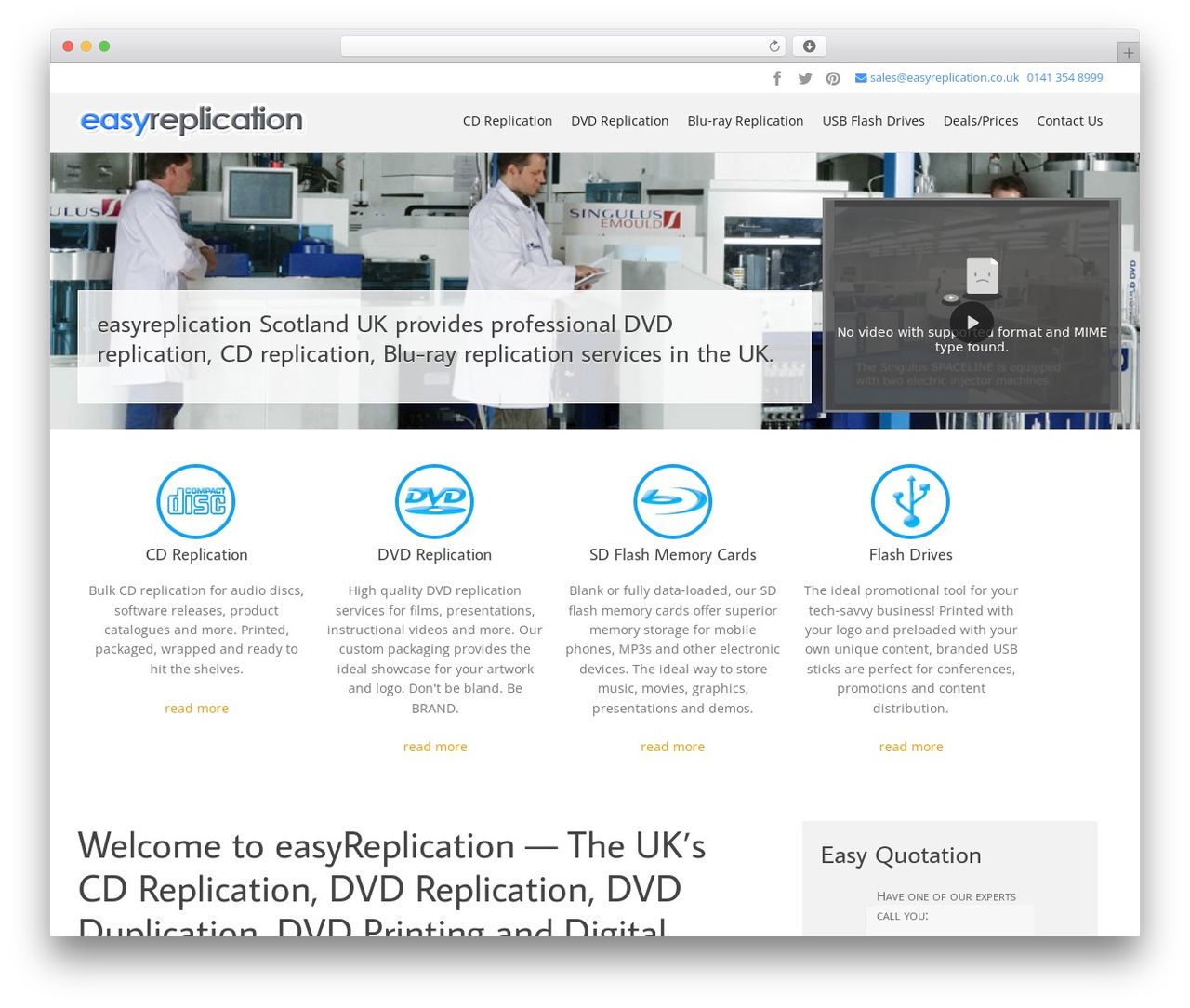Click phone number 0141 354 8999
The width and height of the screenshot is (1190, 1008).
tap(1065, 78)
